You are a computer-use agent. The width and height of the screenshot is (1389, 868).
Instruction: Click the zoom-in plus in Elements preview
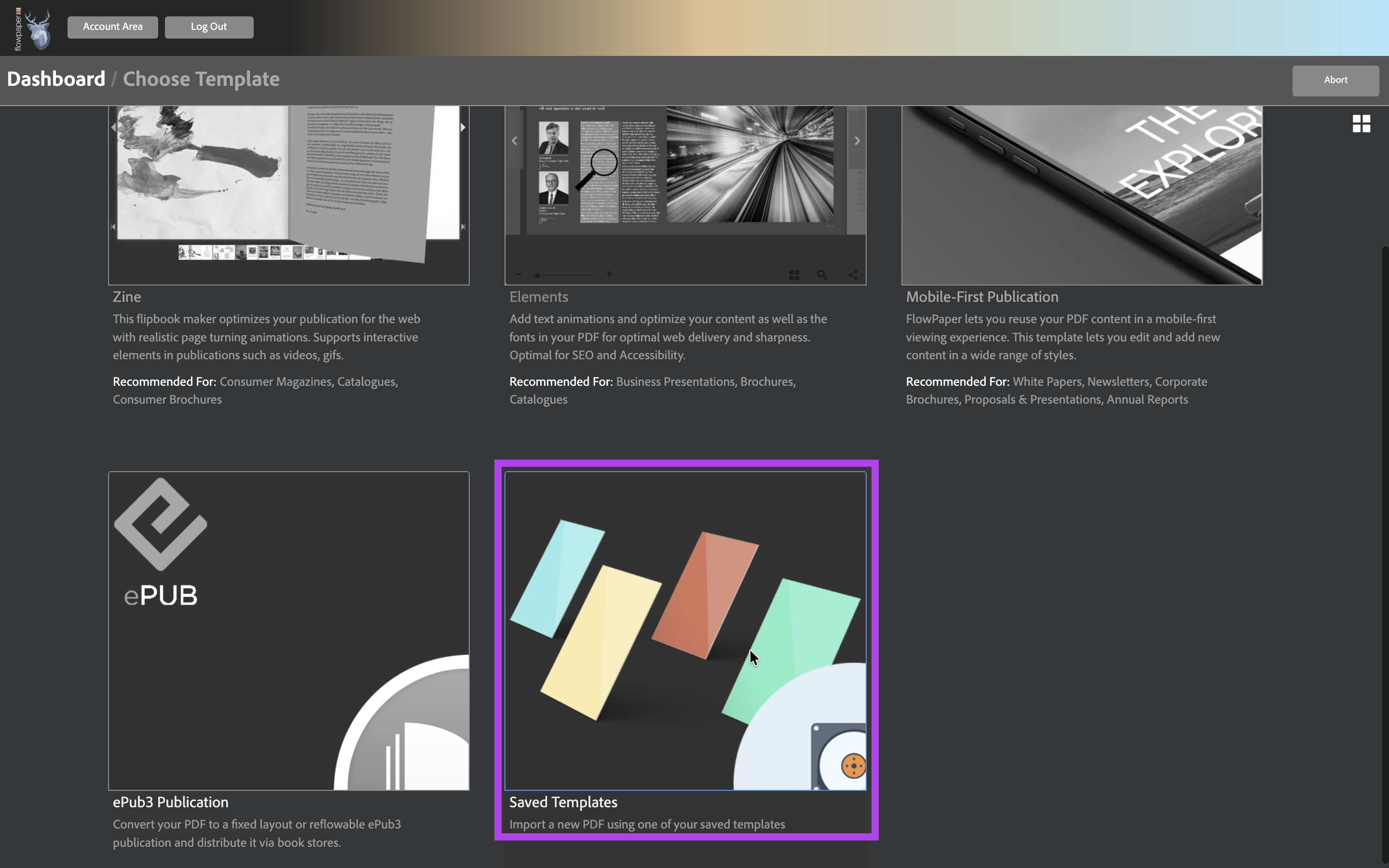tap(609, 274)
